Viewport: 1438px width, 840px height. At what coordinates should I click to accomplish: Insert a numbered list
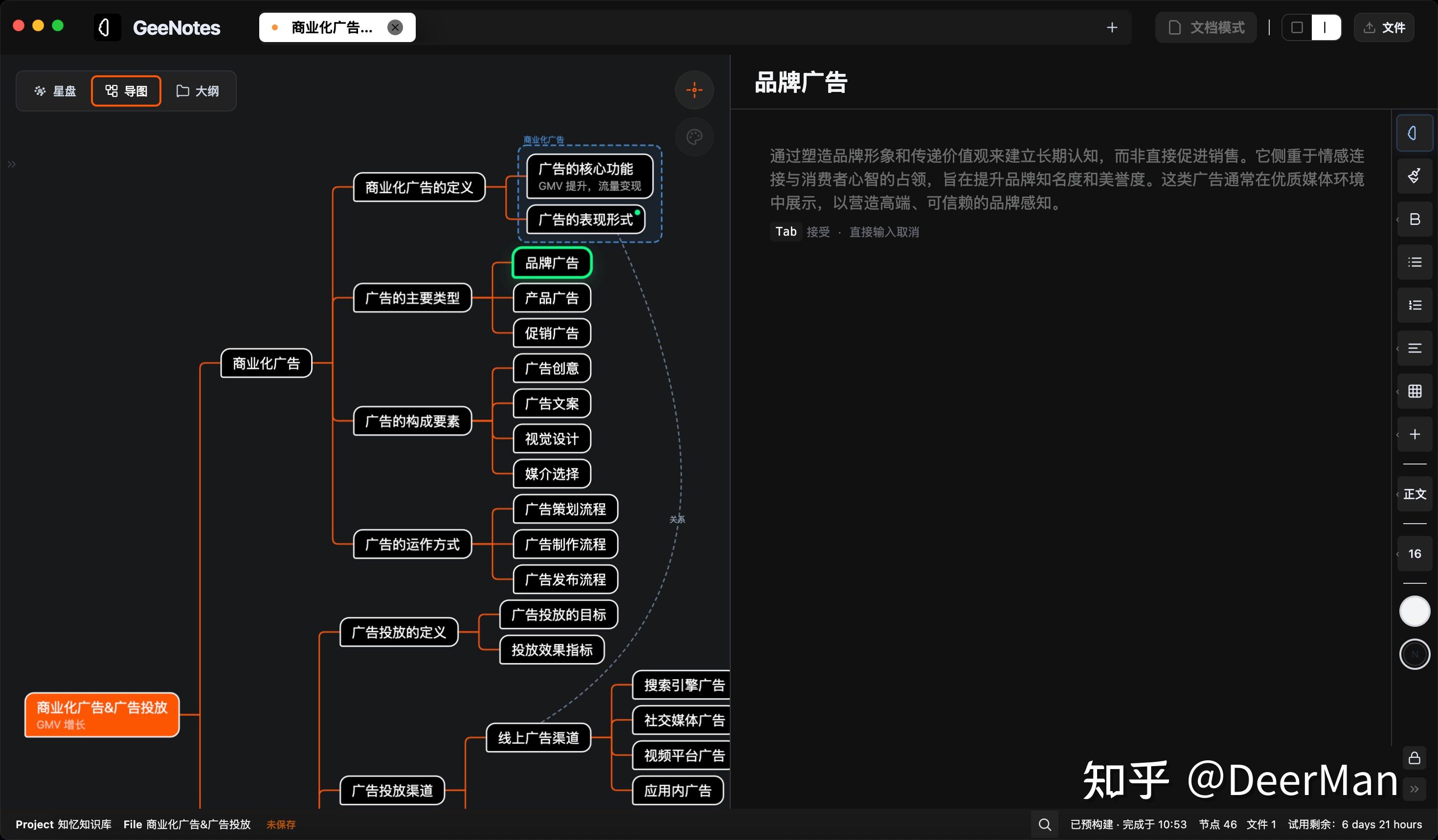[1414, 305]
